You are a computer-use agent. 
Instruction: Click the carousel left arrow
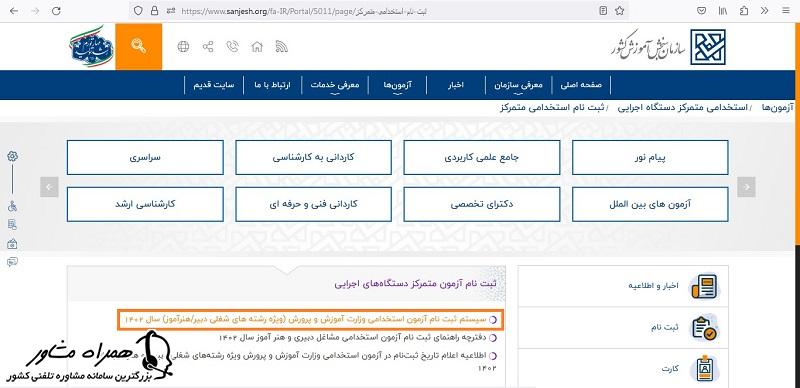[x=49, y=187]
